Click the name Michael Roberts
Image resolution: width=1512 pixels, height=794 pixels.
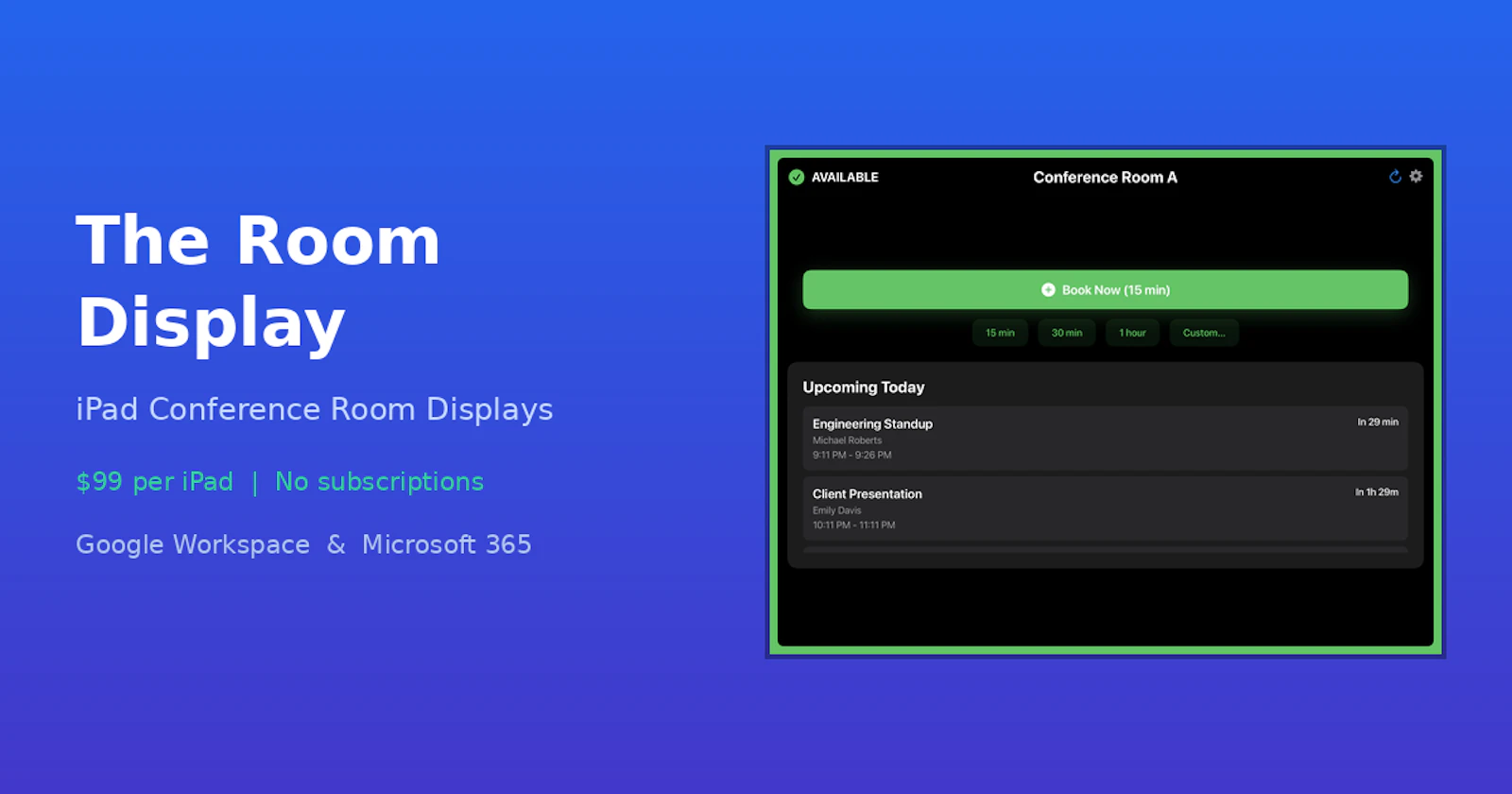[847, 440]
